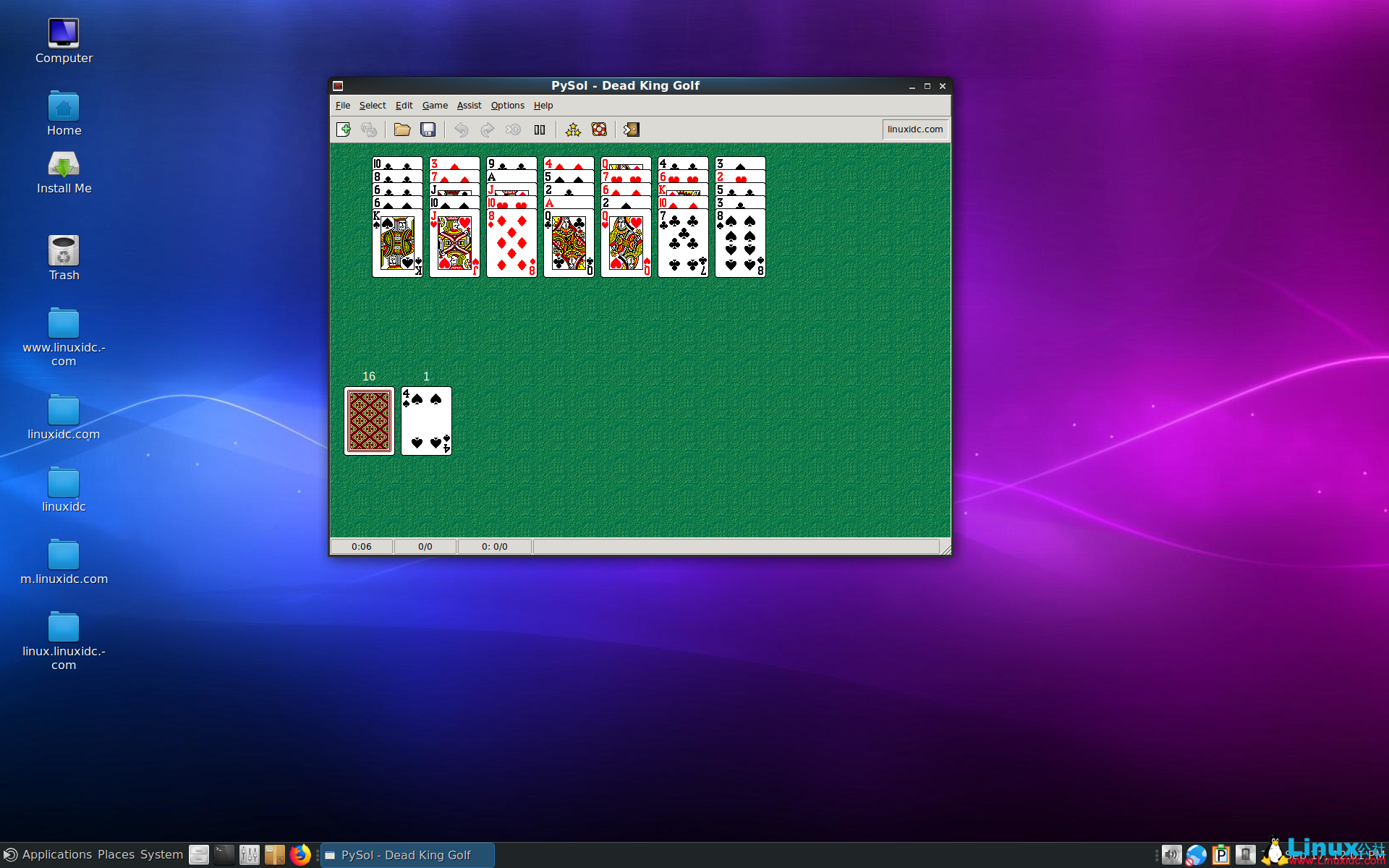
Task: Open the Places menu in the panel
Action: [116, 855]
